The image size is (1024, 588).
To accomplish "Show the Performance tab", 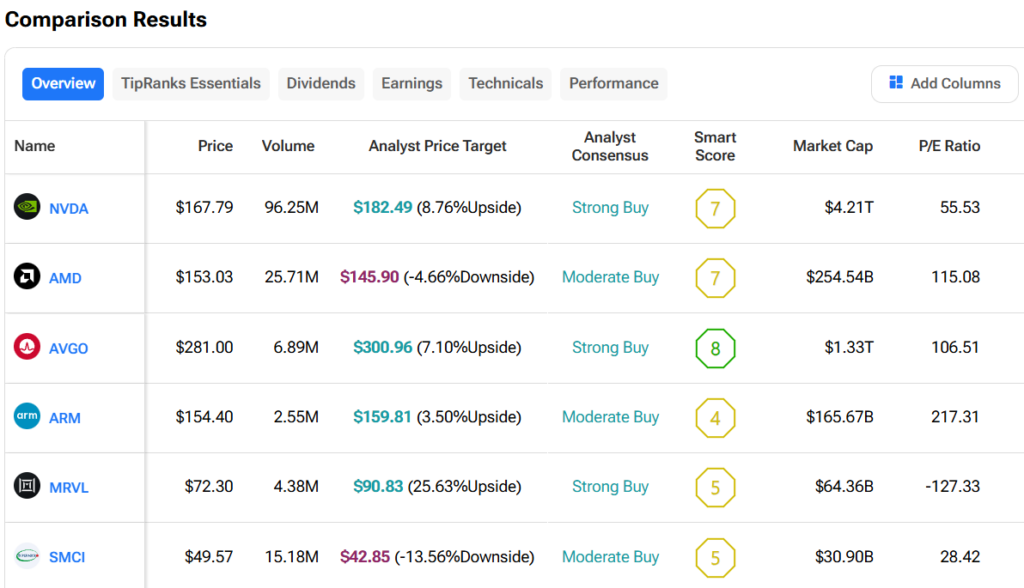I will [614, 84].
